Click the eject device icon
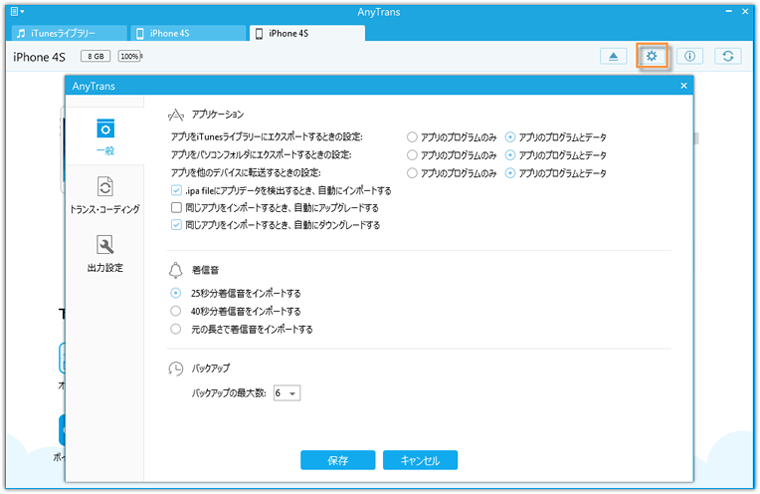This screenshot has width=760, height=494. [x=613, y=56]
